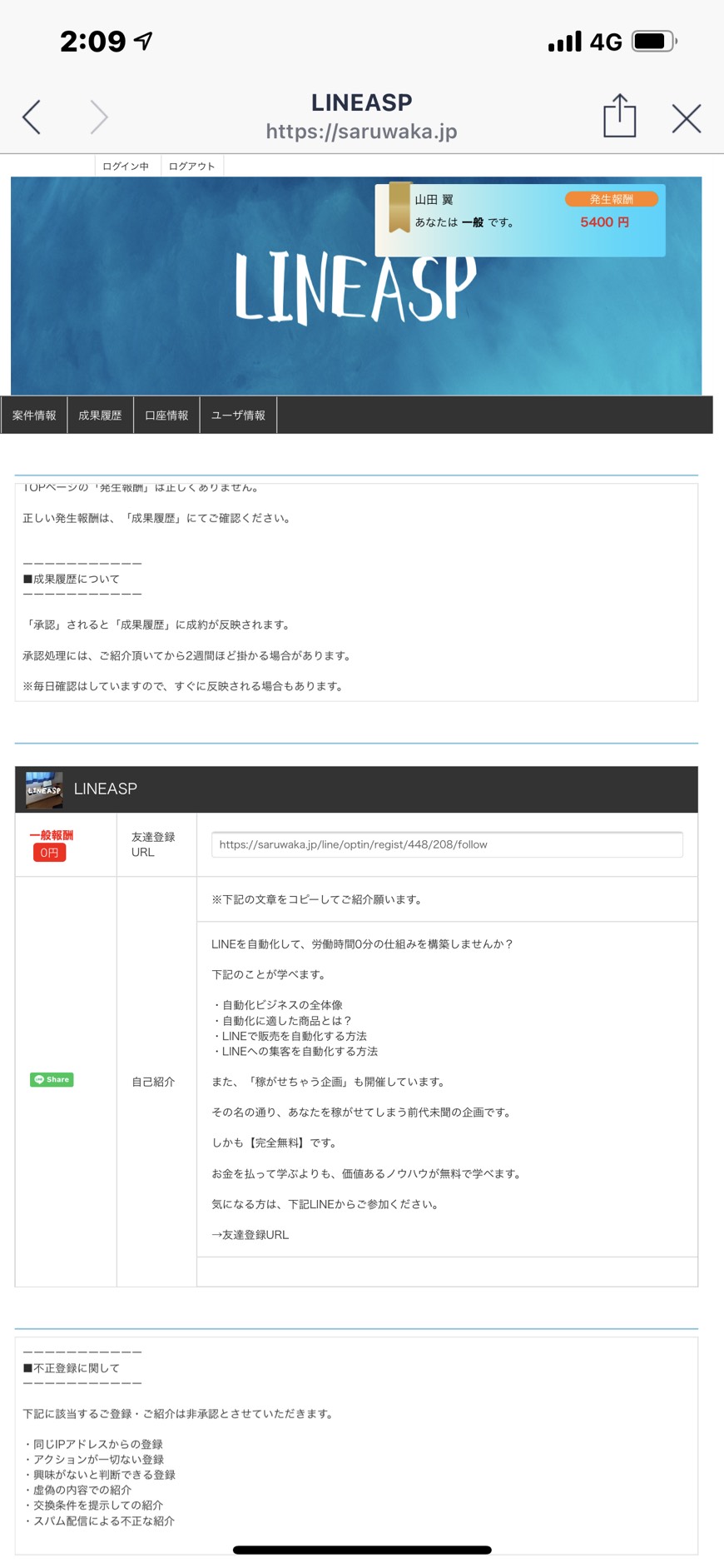Image resolution: width=724 pixels, height=1568 pixels.
Task: Click the ログアウト link
Action: 192,166
